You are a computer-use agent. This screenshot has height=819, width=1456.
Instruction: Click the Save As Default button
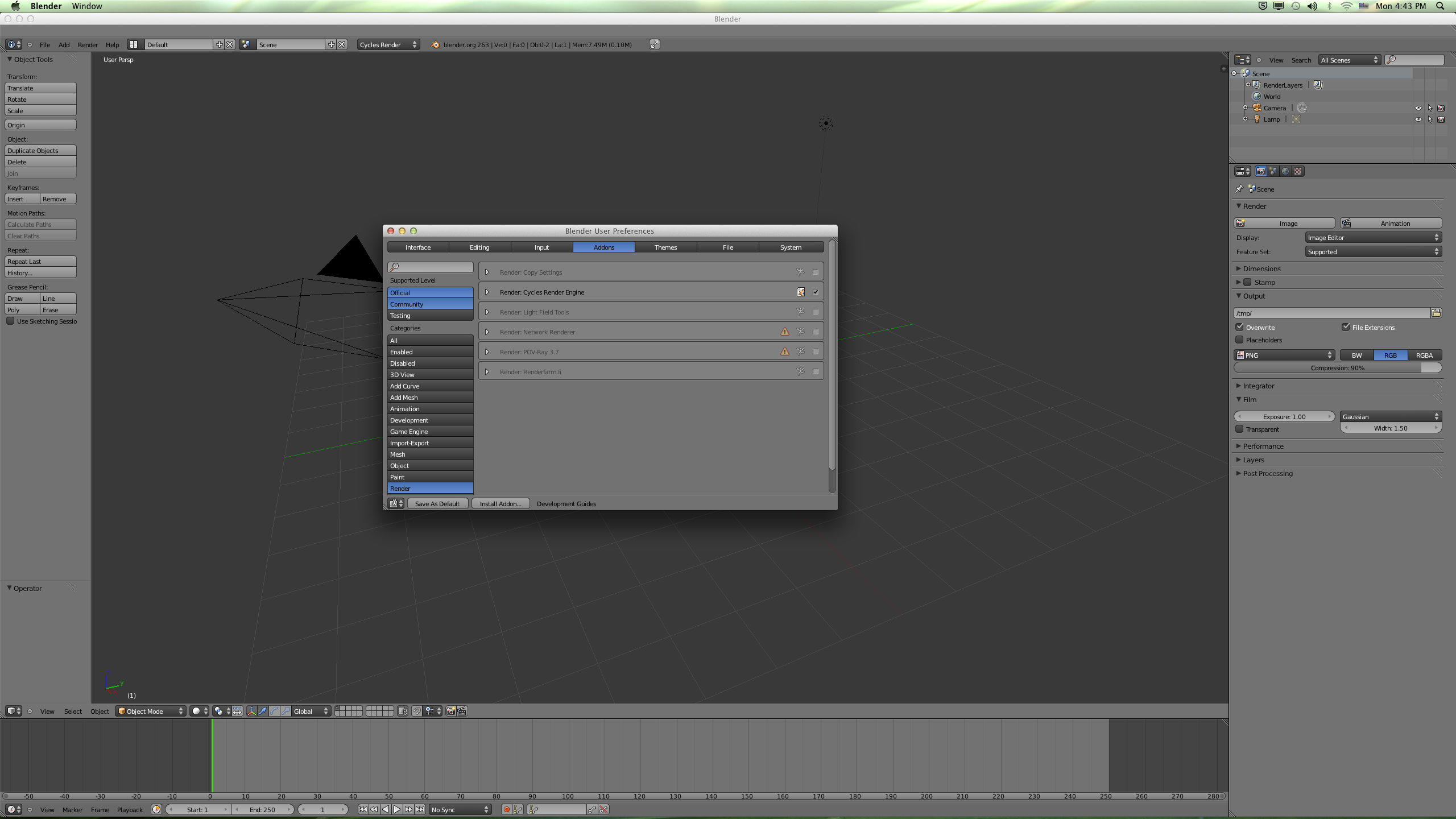tap(437, 503)
